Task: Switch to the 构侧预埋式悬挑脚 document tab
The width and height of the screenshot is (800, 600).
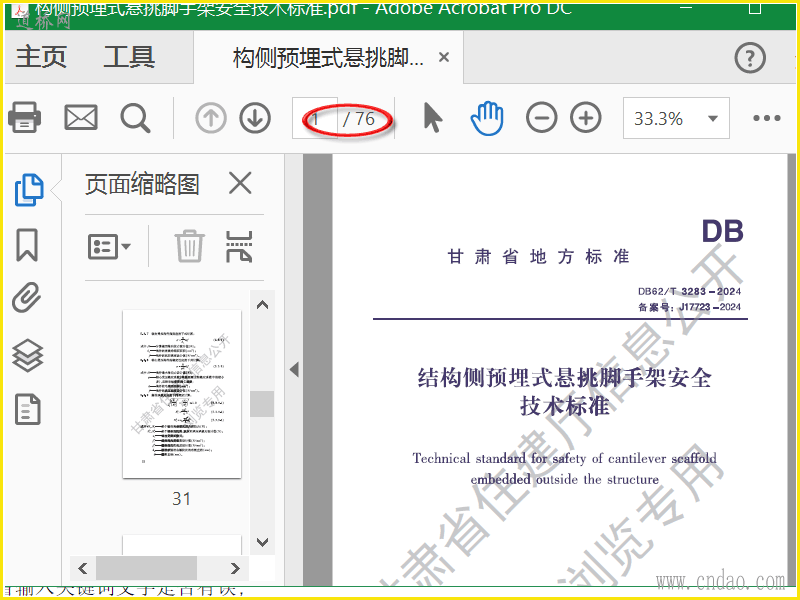Action: 328,58
